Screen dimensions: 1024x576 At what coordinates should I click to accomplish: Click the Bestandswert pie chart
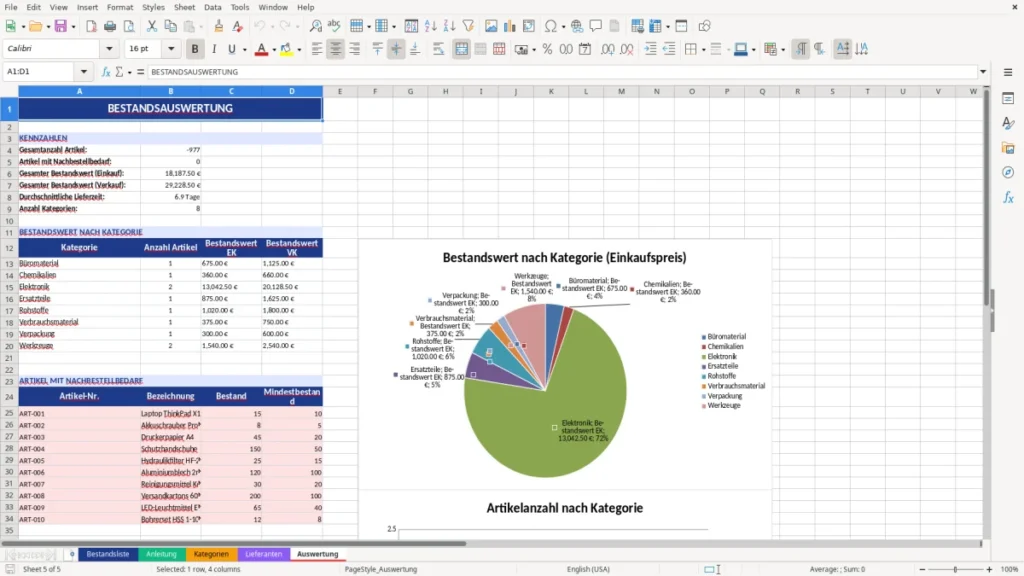point(545,391)
